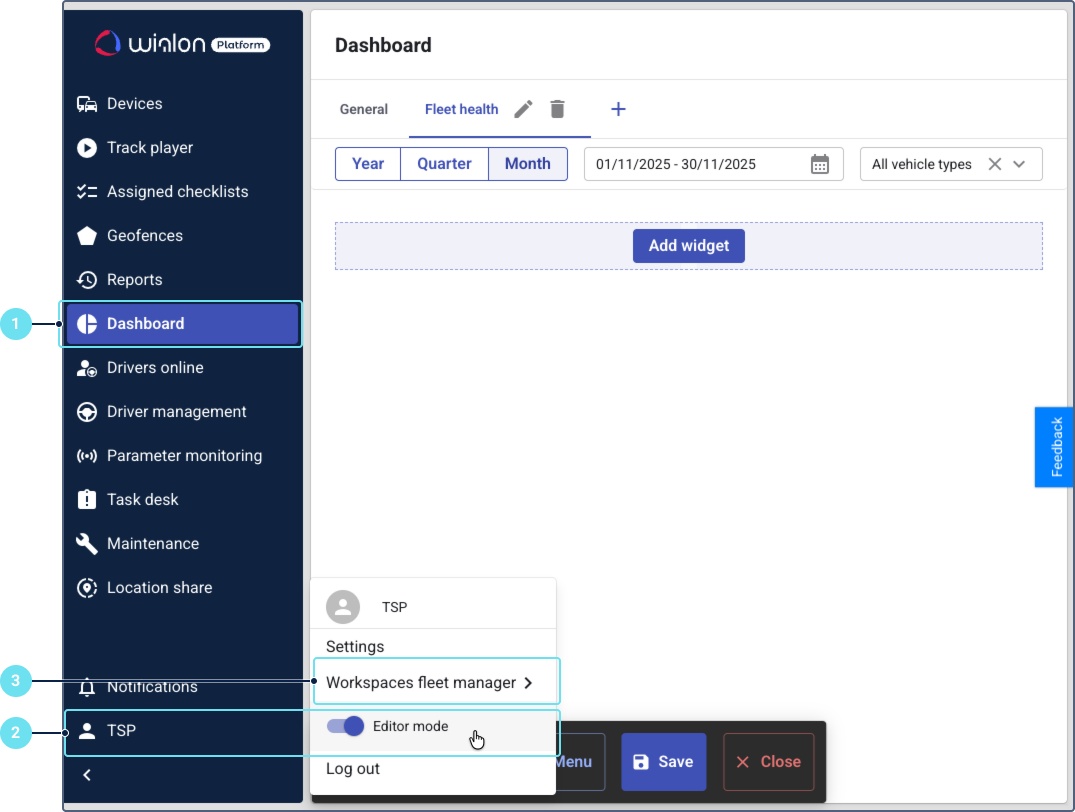The width and height of the screenshot is (1075, 812).
Task: Select the Quarter period option
Action: [x=444, y=164]
